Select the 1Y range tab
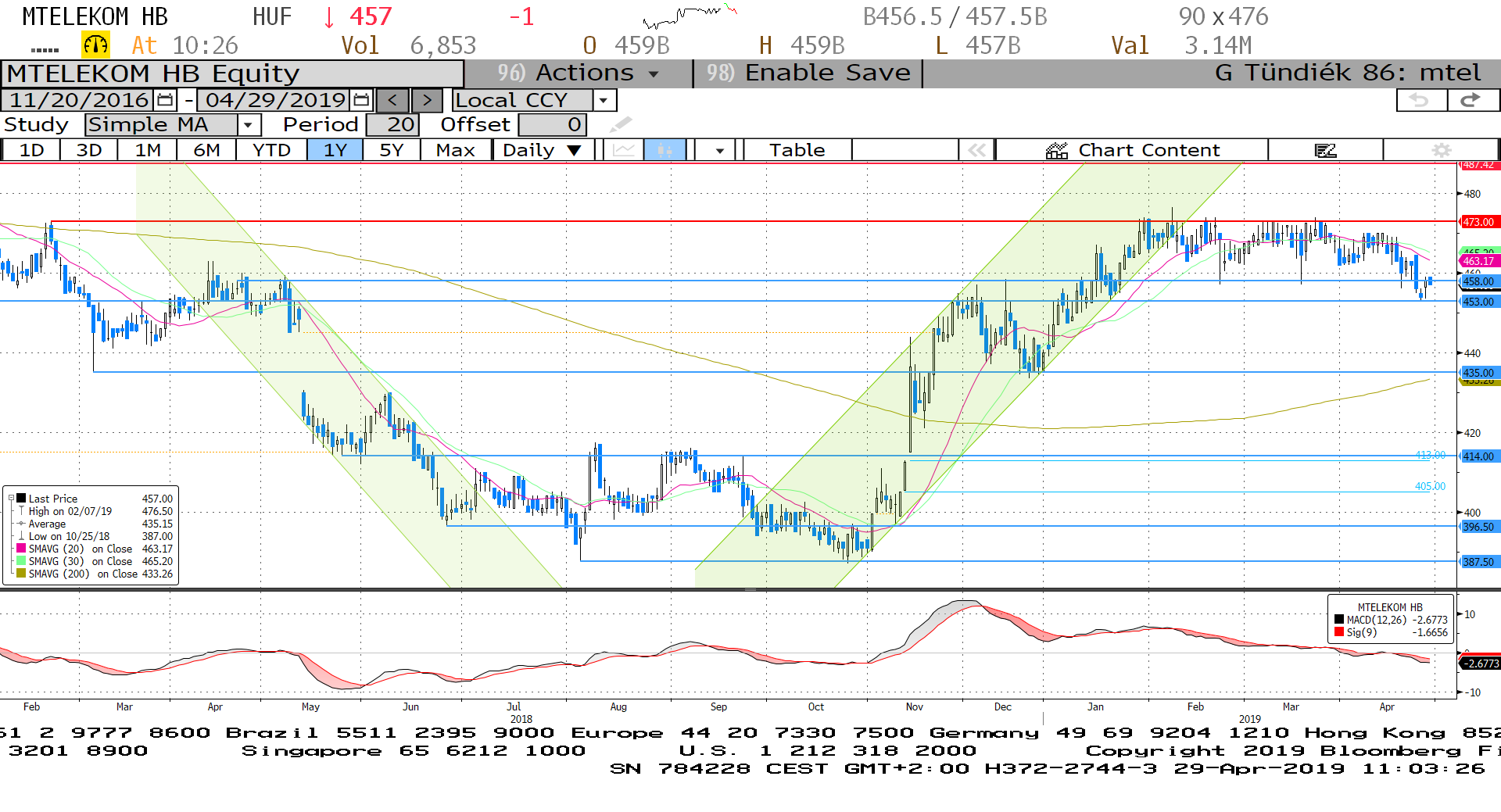The image size is (1501, 812). point(335,150)
